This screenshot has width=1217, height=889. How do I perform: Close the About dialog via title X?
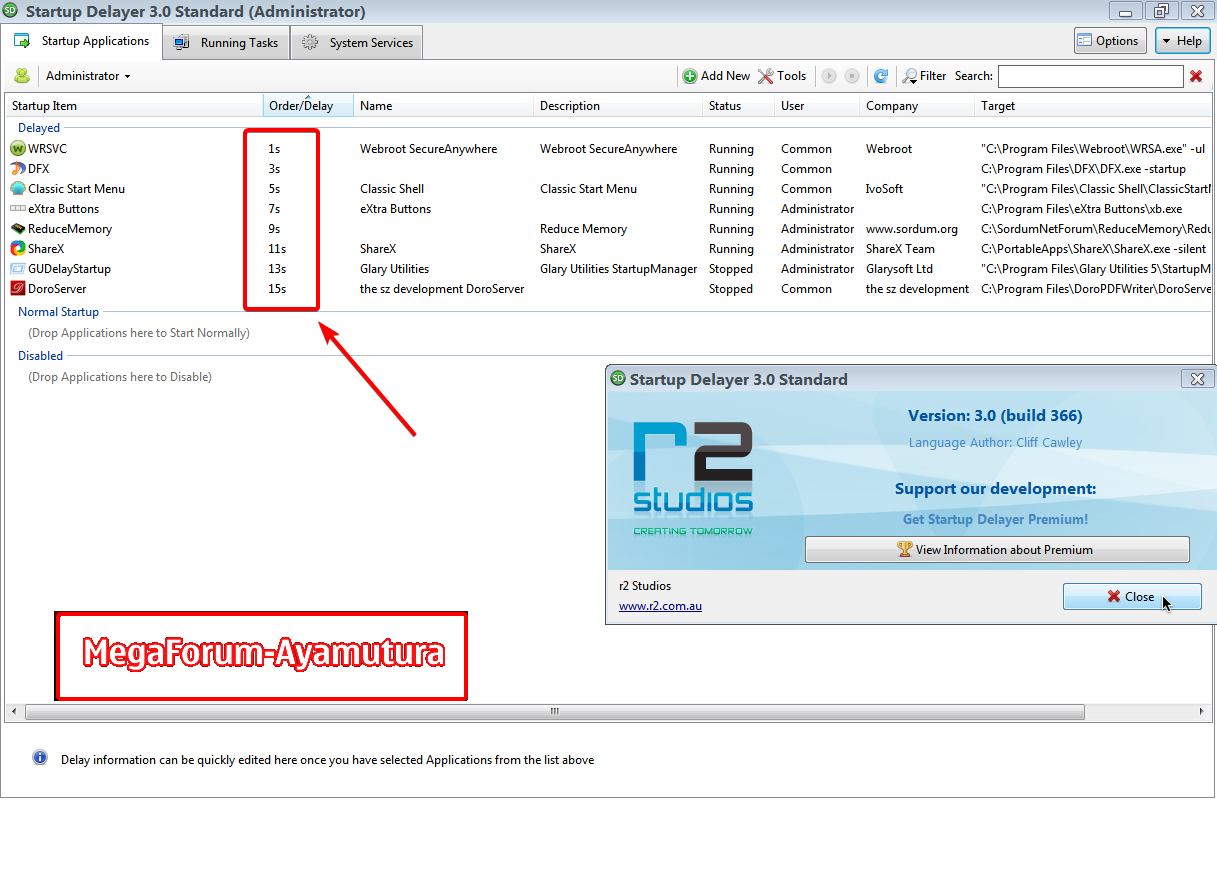tap(1196, 379)
